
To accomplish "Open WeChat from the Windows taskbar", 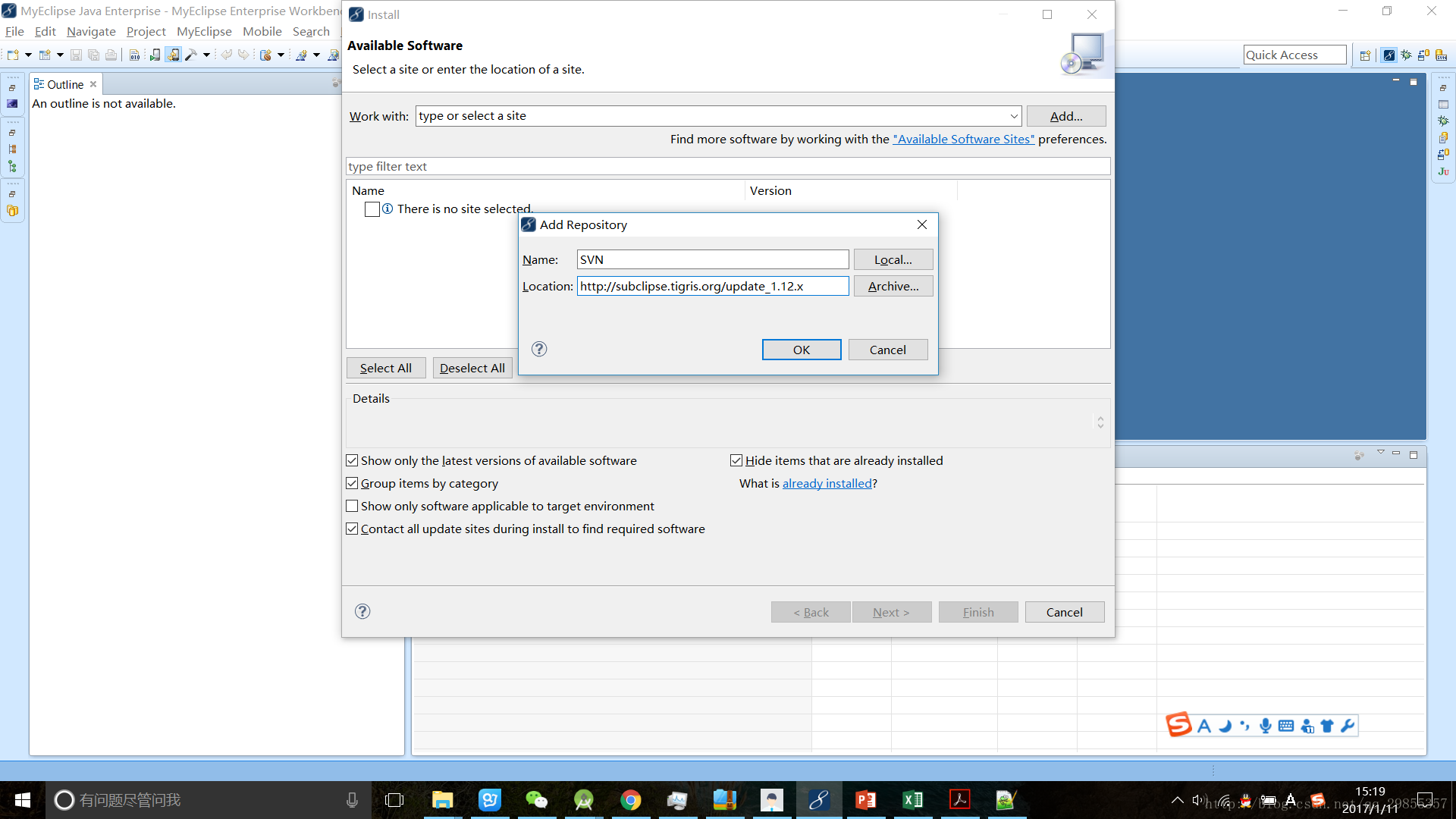I will coord(536,800).
